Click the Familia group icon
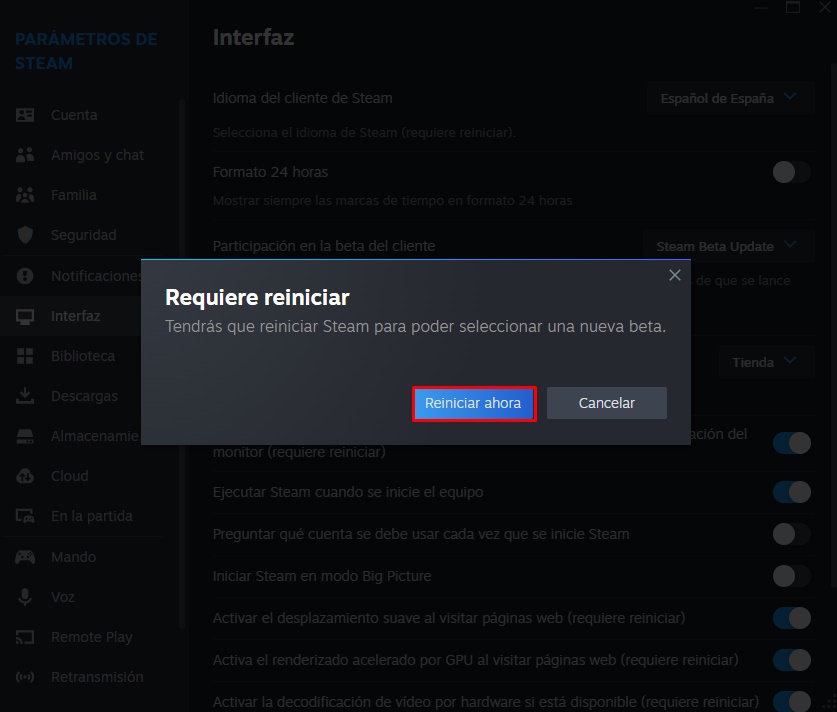 tap(25, 195)
